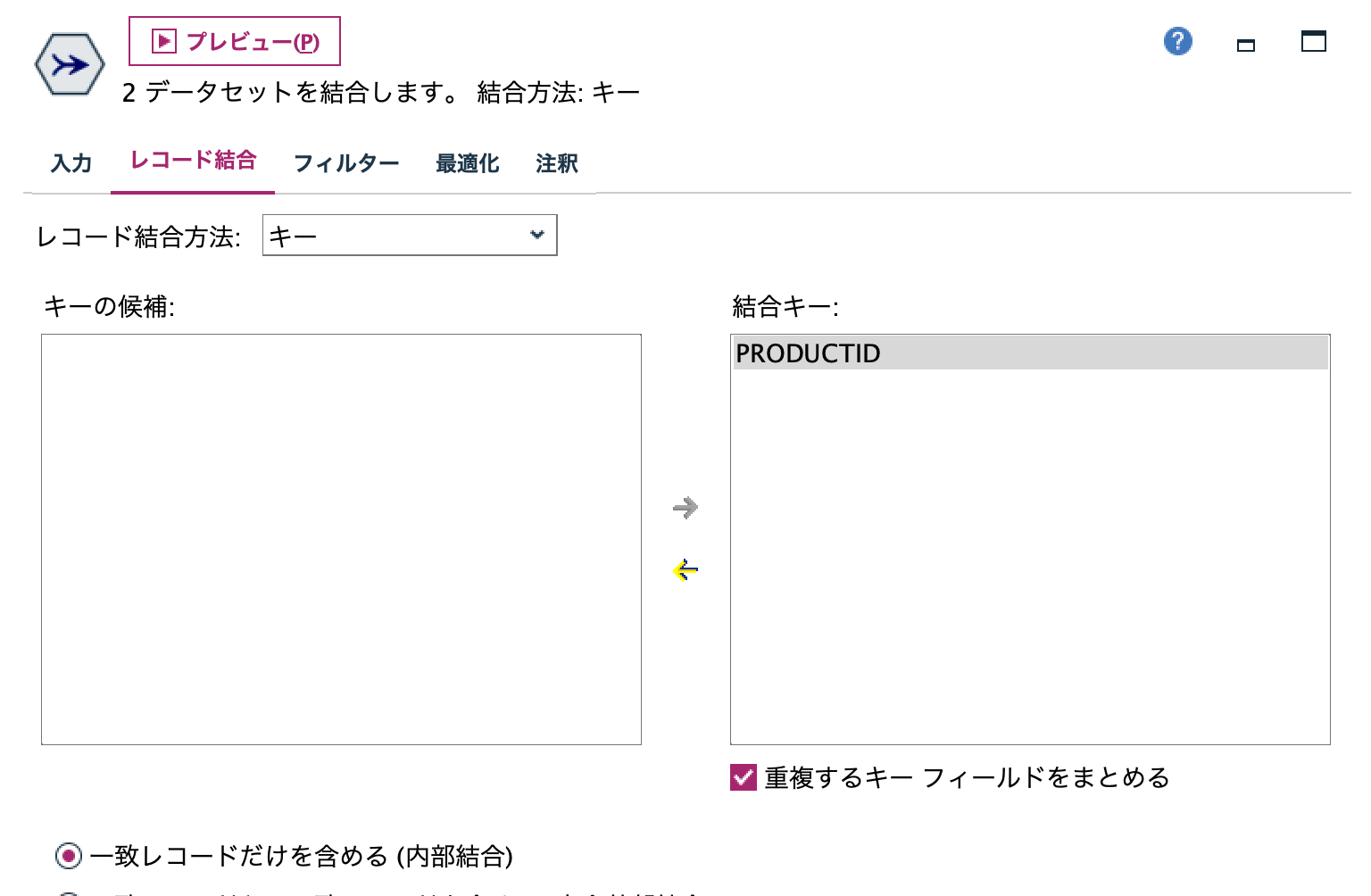Click the play icon inside プレビュー button
The image size is (1371, 896).
point(163,39)
